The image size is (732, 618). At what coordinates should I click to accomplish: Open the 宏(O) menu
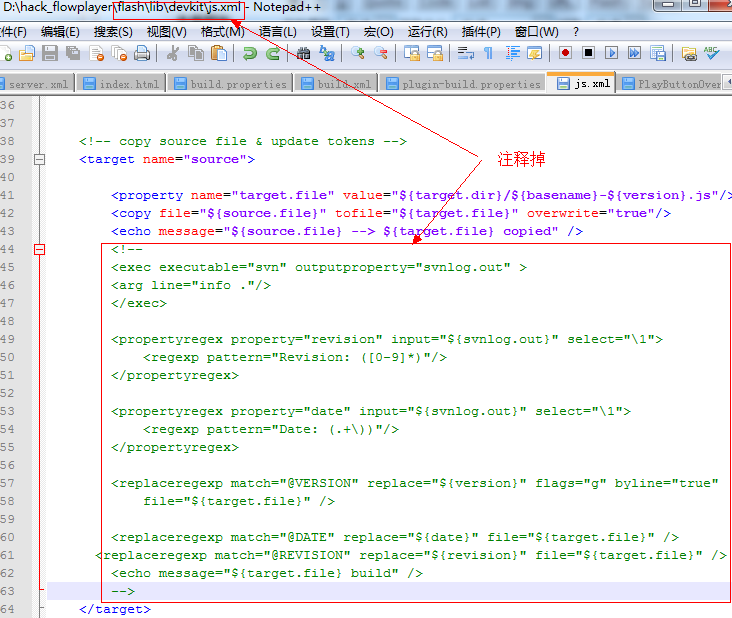378,32
